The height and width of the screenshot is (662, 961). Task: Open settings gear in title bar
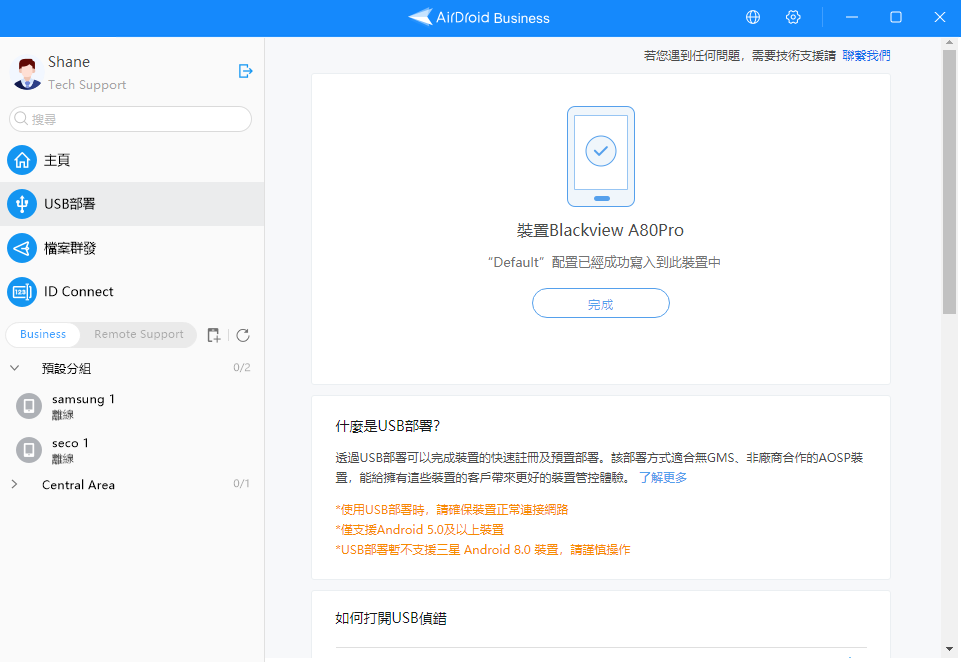[x=793, y=17]
